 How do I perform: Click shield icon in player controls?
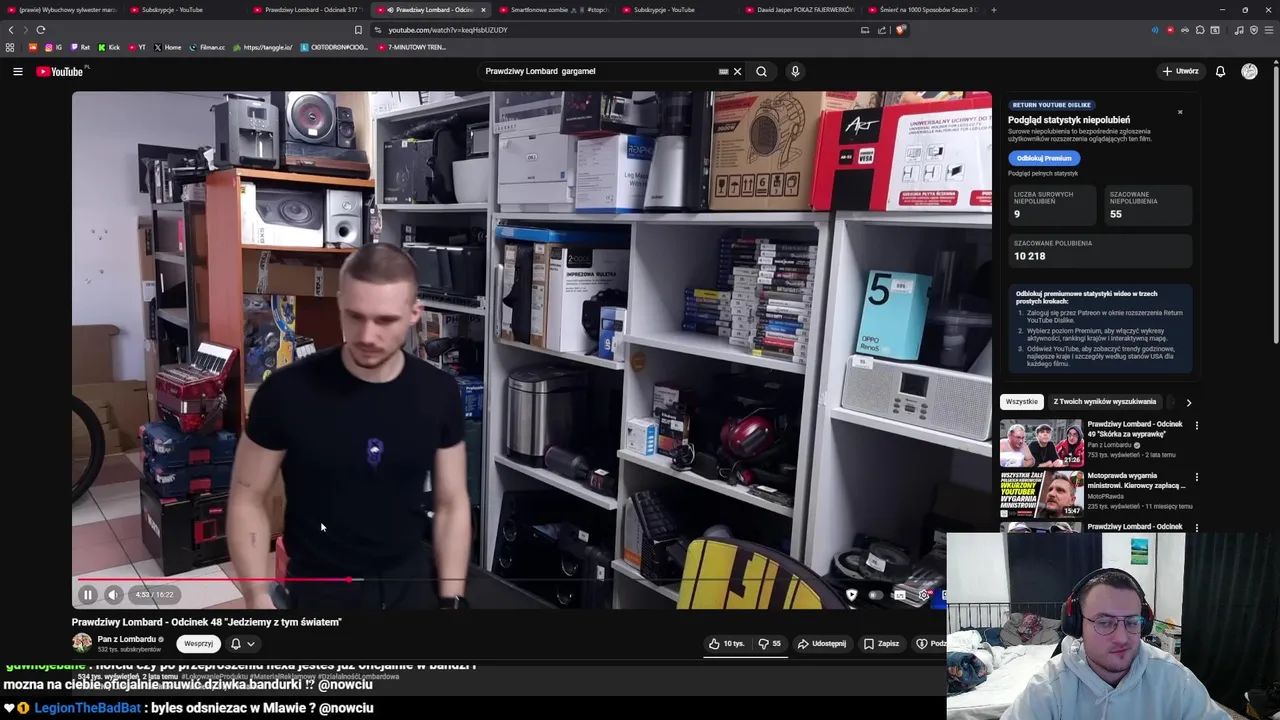point(851,595)
